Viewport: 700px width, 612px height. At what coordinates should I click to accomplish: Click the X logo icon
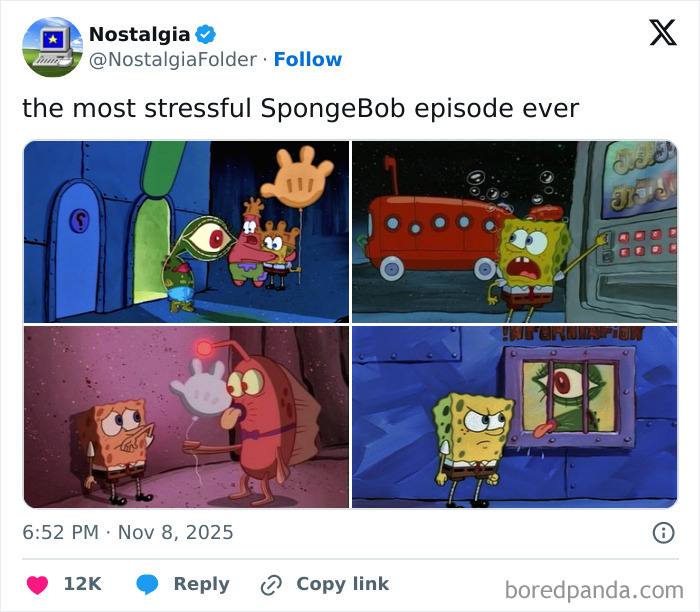[x=663, y=33]
